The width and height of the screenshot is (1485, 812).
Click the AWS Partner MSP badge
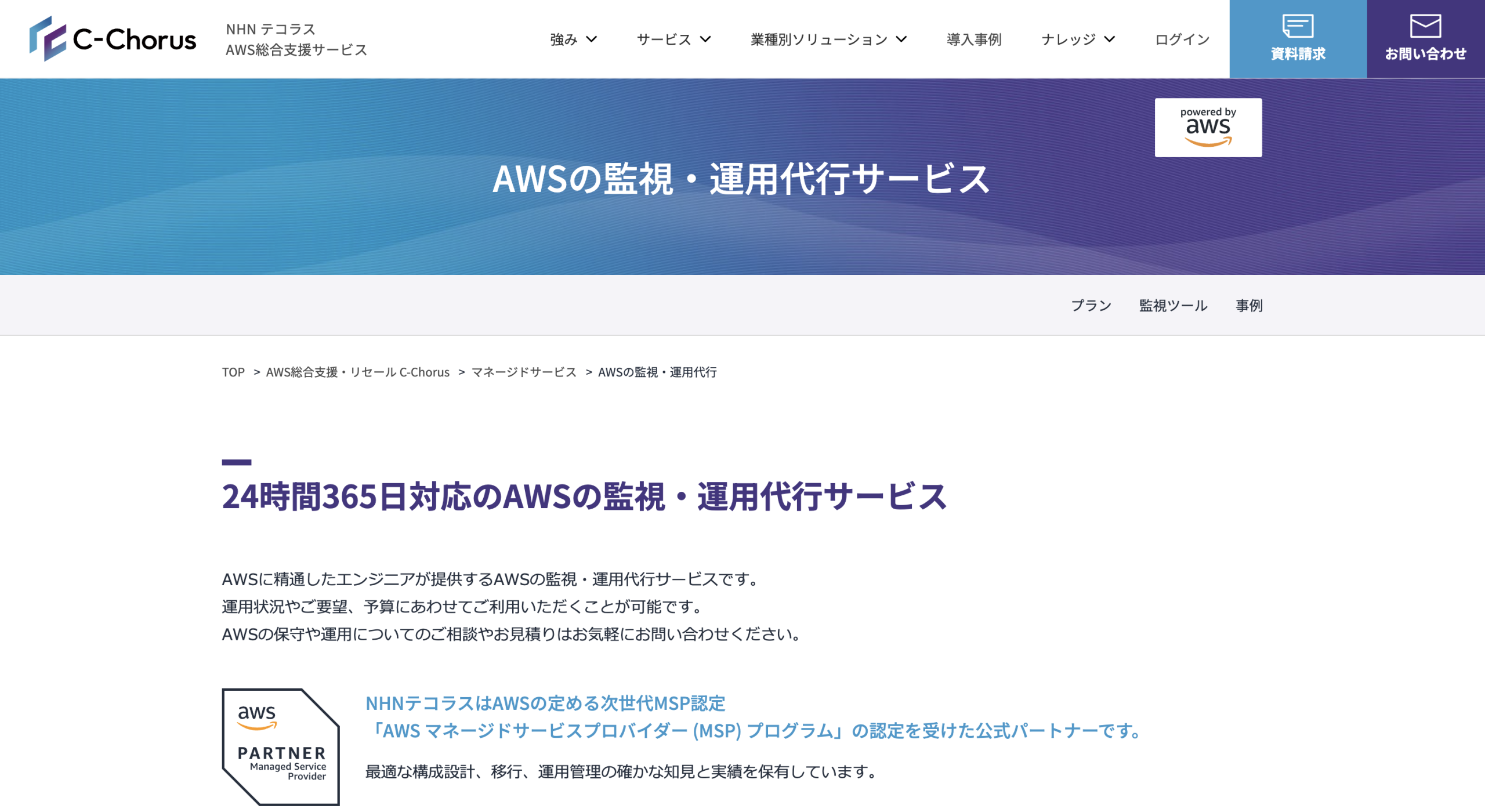click(x=281, y=746)
